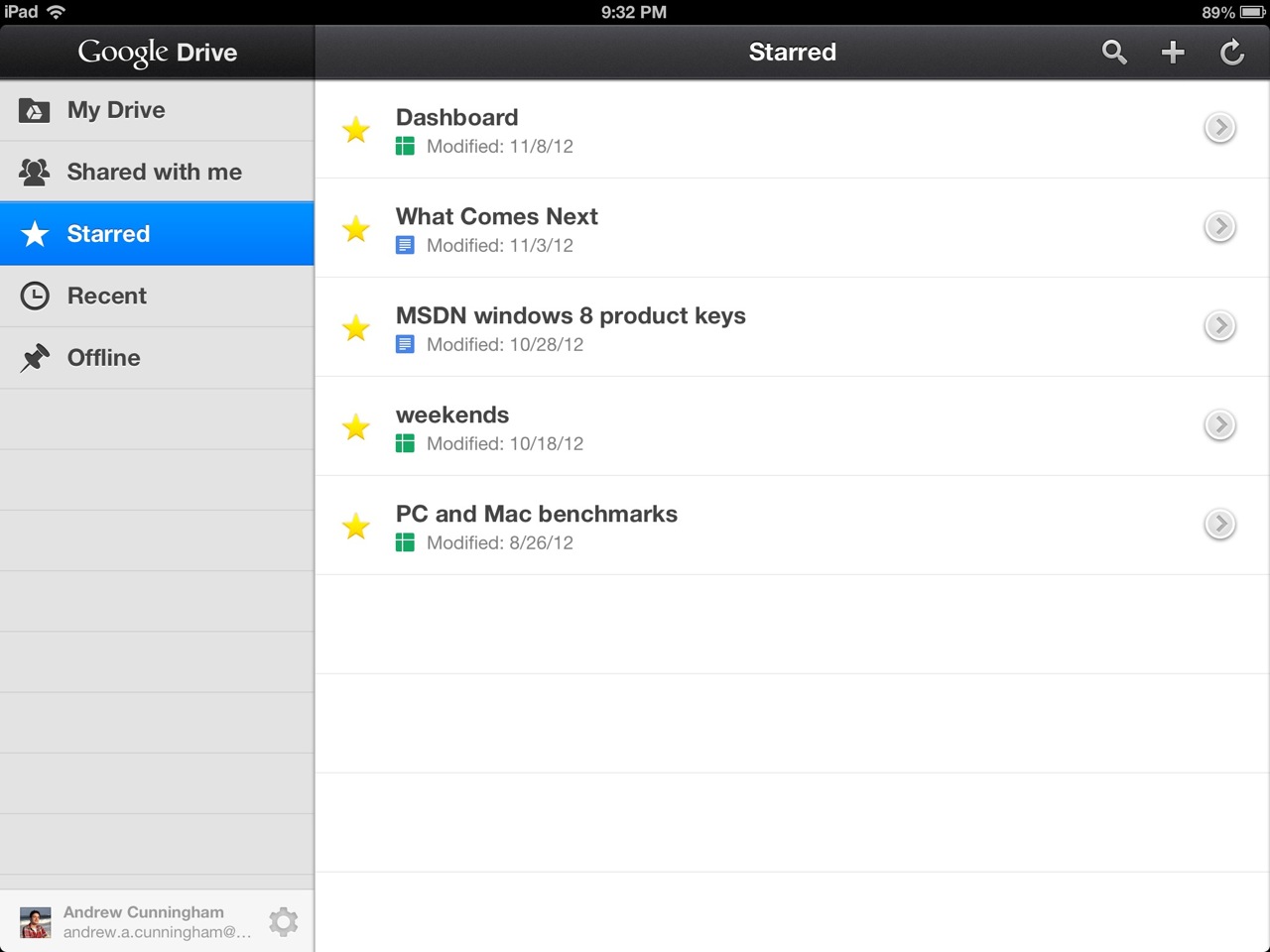Open search with magnifying glass icon
This screenshot has height=952, width=1270.
1114,53
